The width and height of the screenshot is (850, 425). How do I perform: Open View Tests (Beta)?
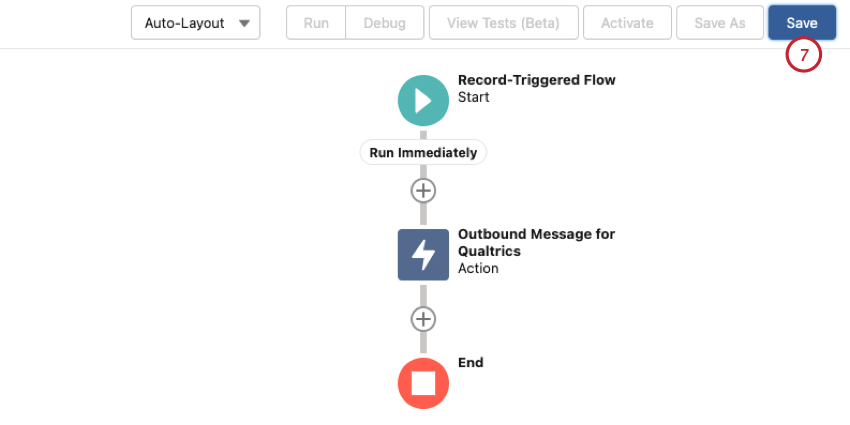pos(504,23)
